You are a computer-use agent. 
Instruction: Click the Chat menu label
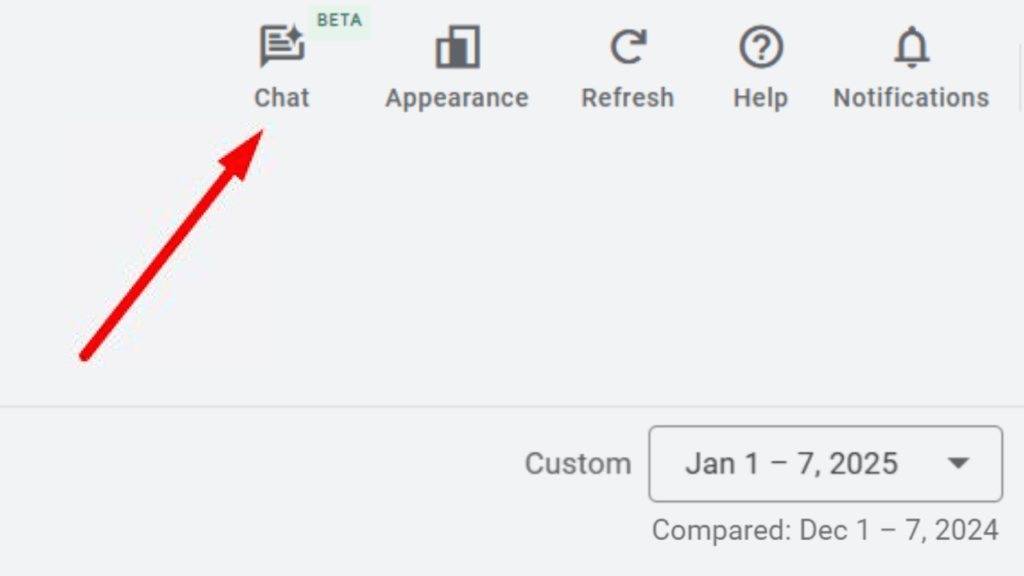281,97
